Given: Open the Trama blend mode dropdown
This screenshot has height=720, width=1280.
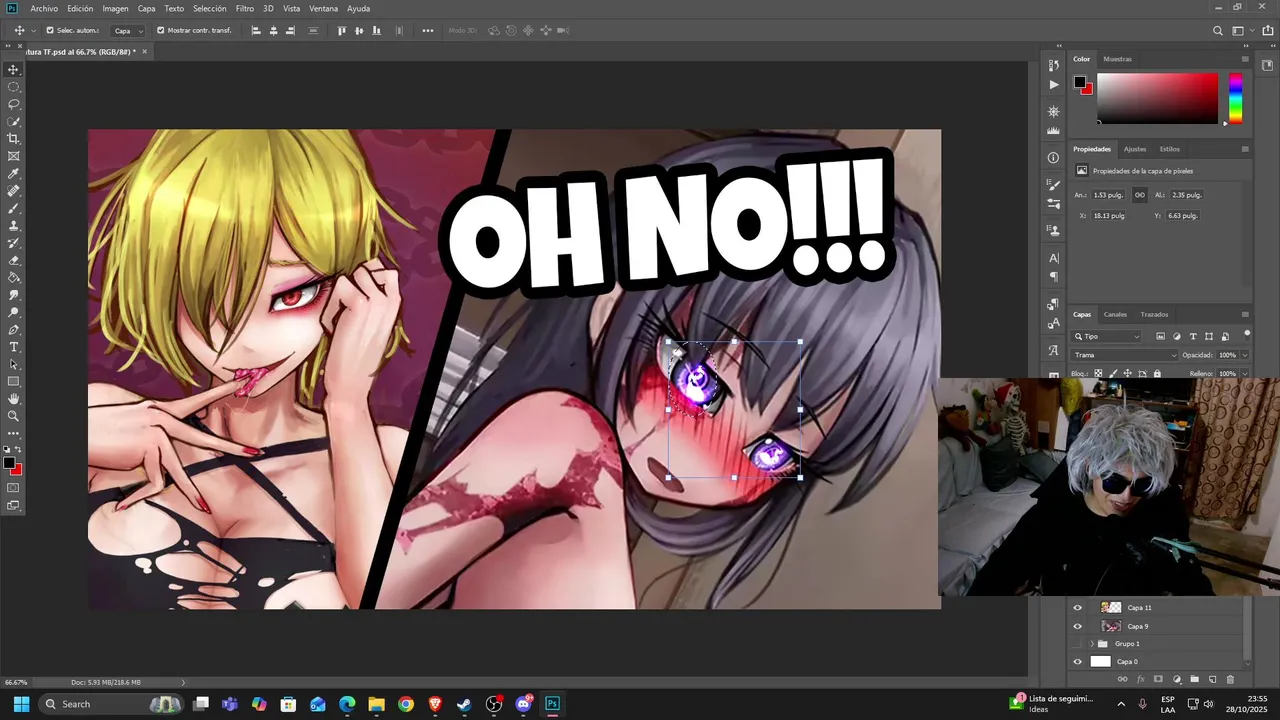Looking at the screenshot, I should click(x=1126, y=355).
